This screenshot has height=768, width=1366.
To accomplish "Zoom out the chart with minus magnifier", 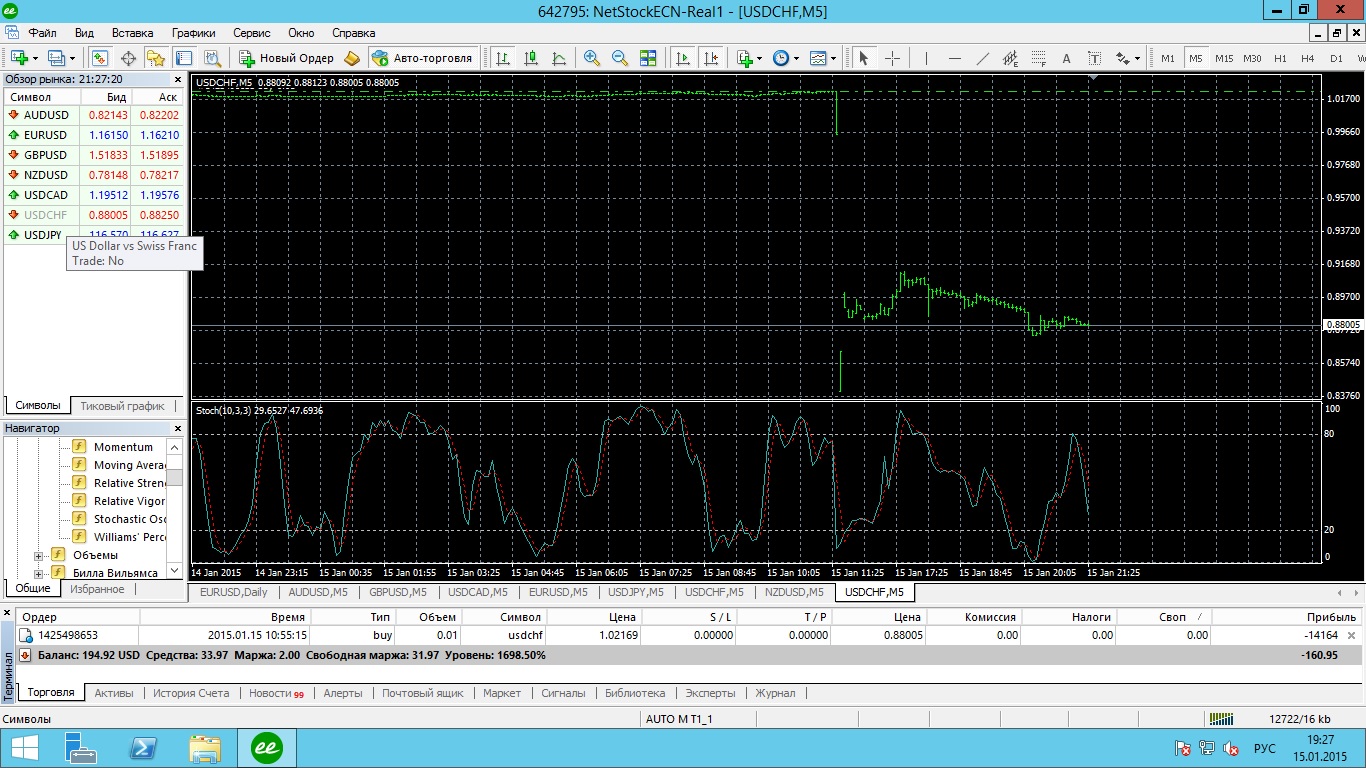I will point(620,58).
